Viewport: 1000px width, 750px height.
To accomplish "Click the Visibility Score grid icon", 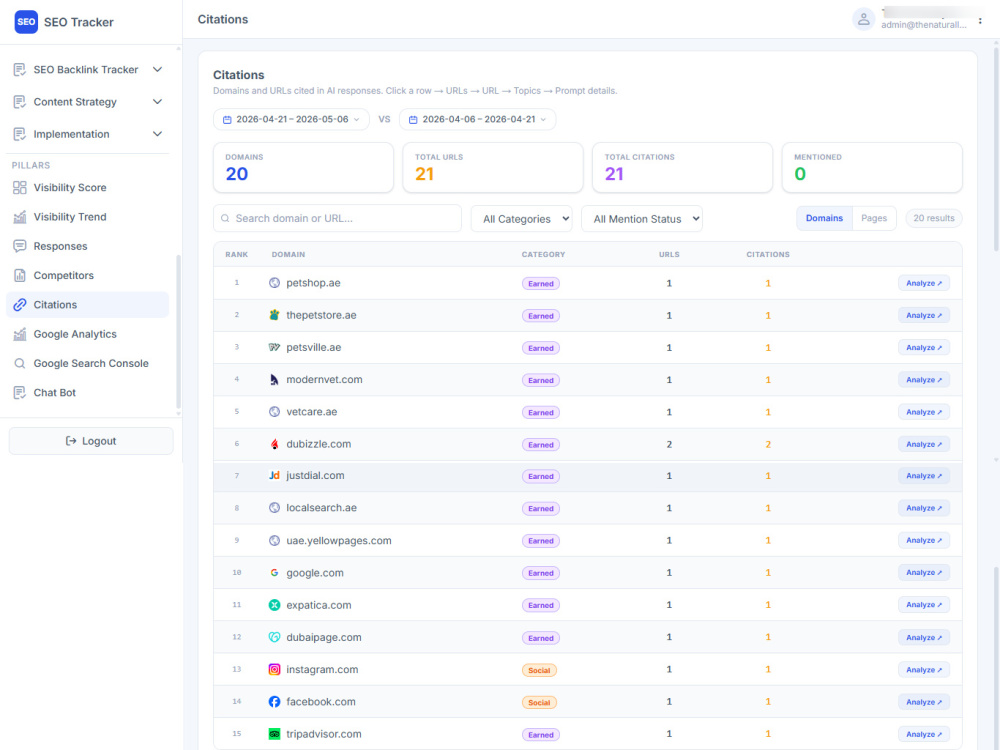I will click(x=20, y=188).
